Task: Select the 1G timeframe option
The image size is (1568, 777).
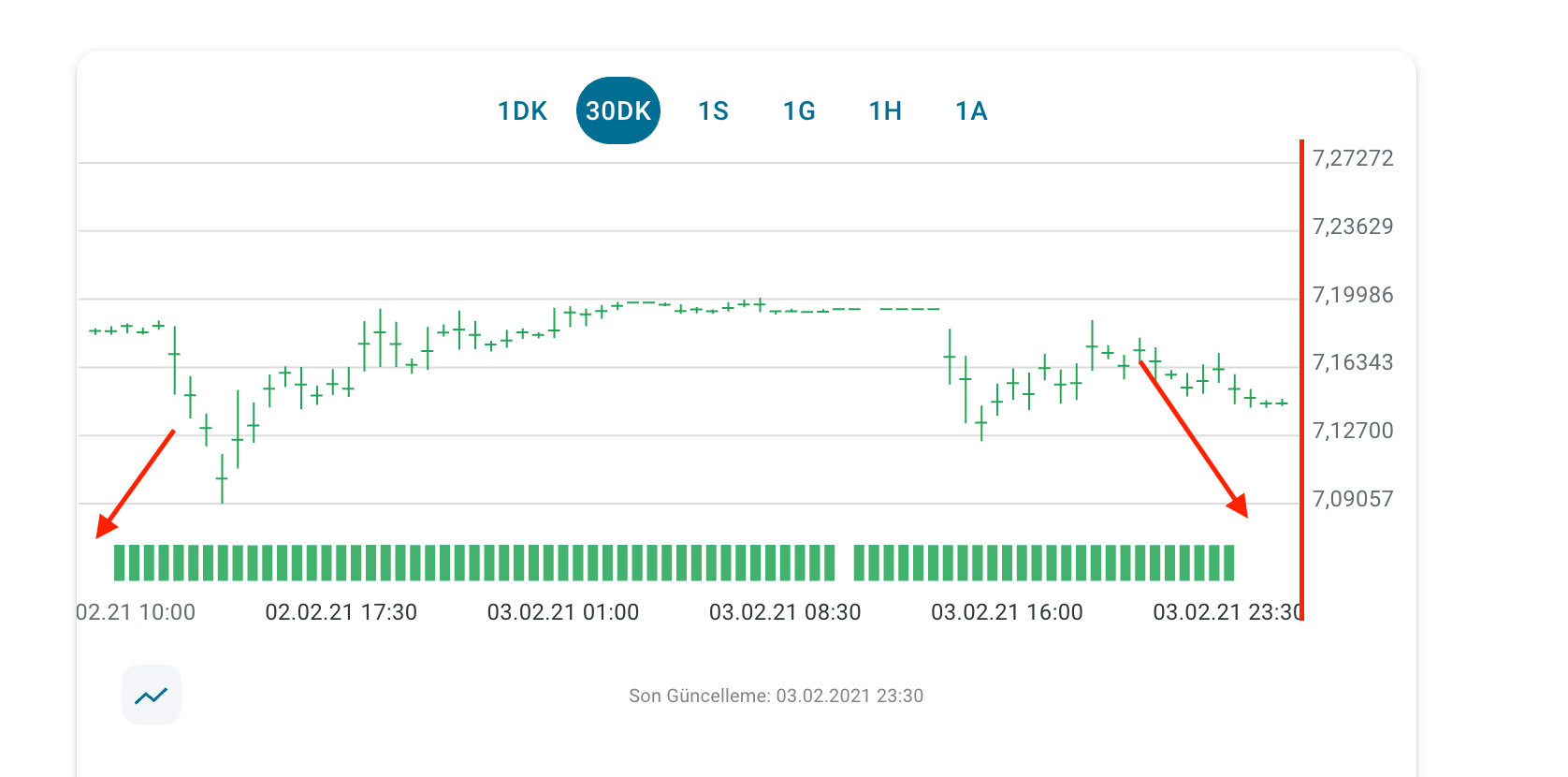Action: 799,110
